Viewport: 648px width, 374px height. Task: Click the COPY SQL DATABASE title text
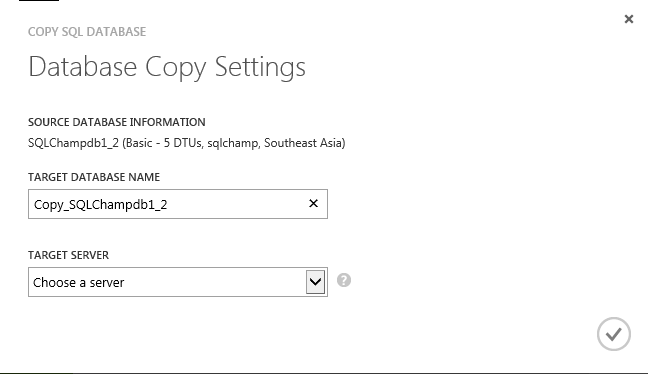87,32
